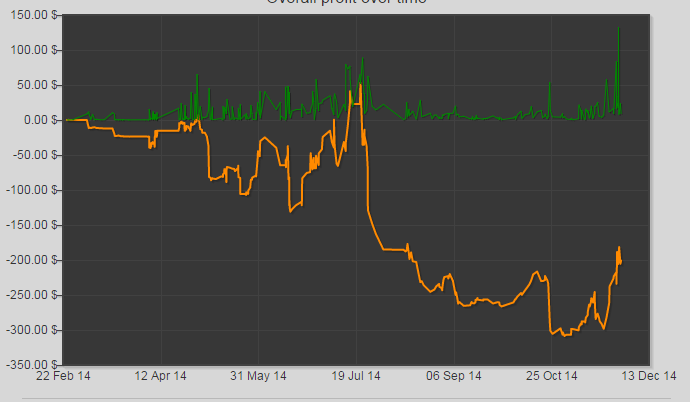Click the 50.00 $ y-axis label
Image resolution: width=690 pixels, height=402 pixels.
click(38, 85)
